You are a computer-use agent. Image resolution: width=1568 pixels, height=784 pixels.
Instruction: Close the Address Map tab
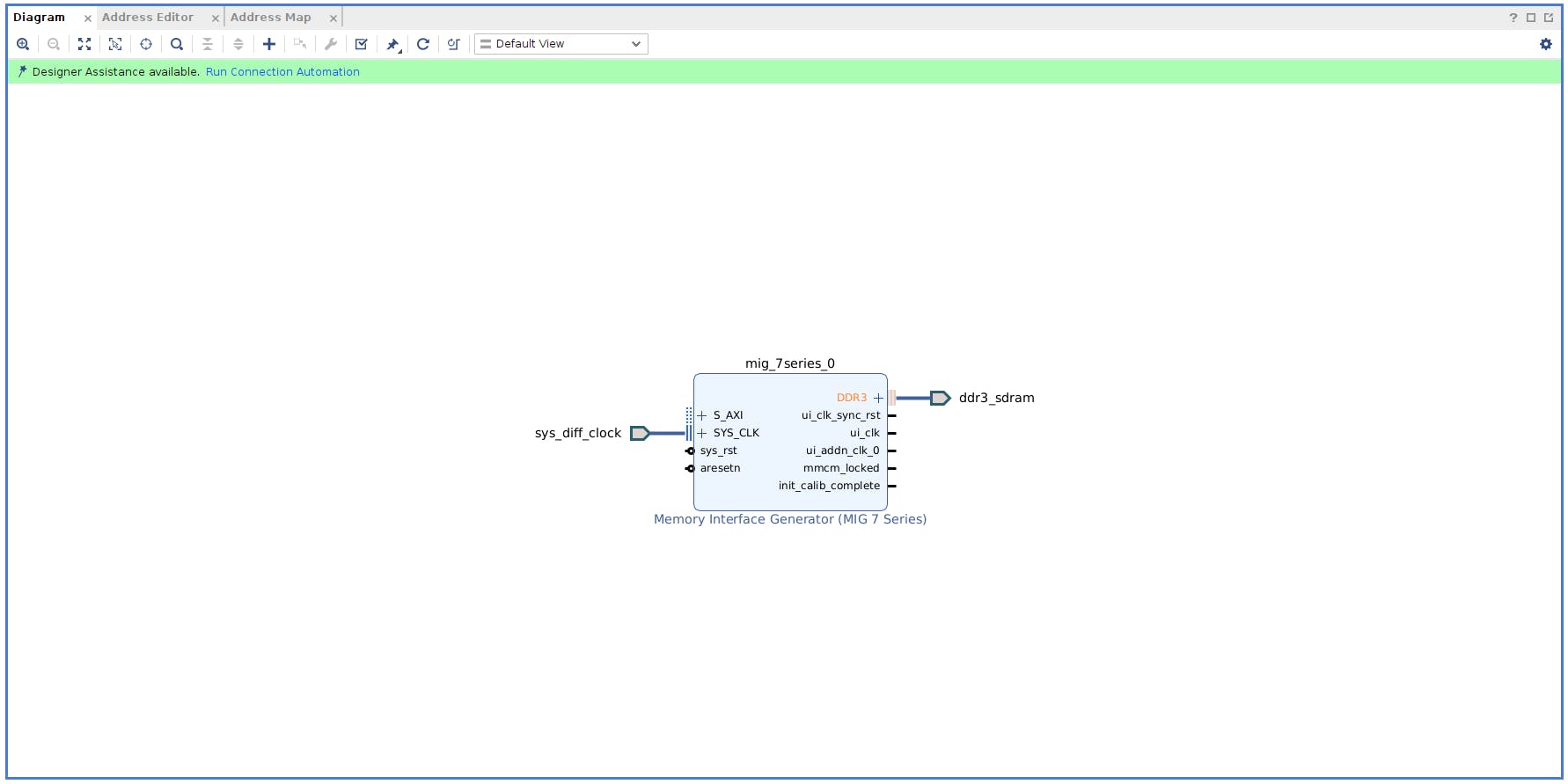click(333, 18)
